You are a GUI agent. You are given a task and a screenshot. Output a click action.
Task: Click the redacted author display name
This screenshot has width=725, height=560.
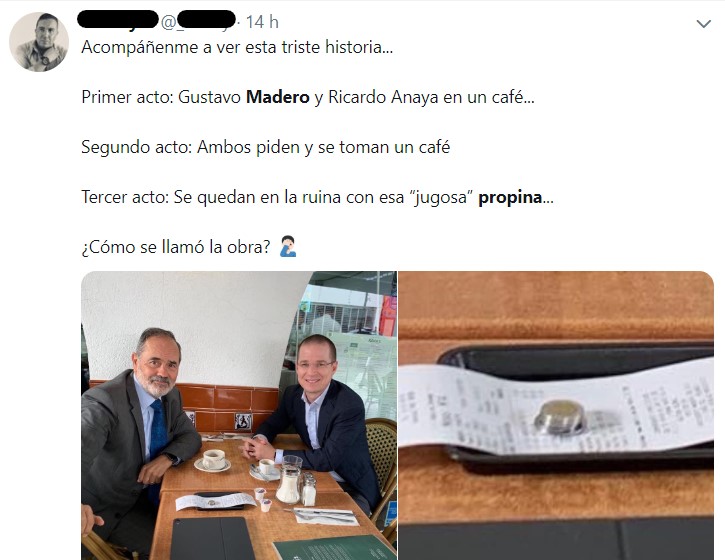(118, 19)
